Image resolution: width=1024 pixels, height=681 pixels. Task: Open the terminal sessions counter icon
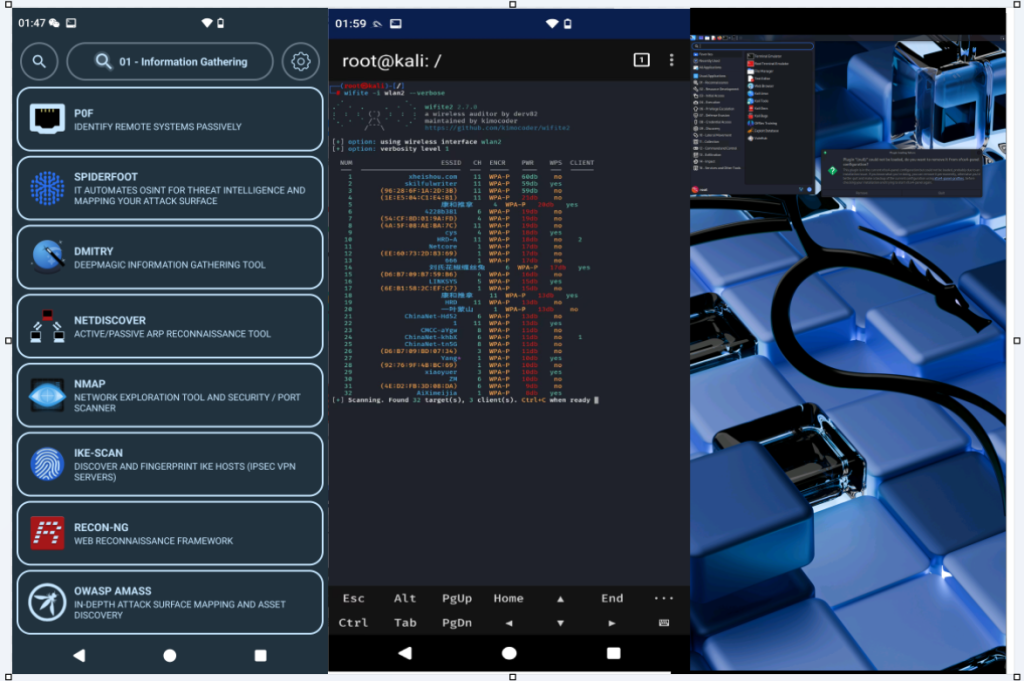(x=641, y=60)
